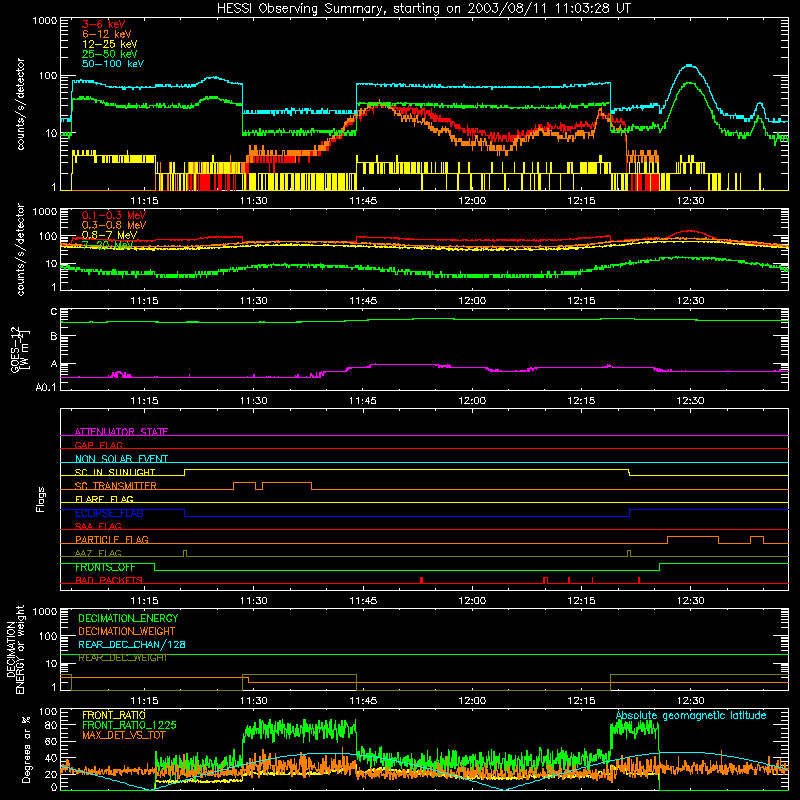This screenshot has height=800, width=800.
Task: Select the 3-6 keV legend label
Action: 104,24
